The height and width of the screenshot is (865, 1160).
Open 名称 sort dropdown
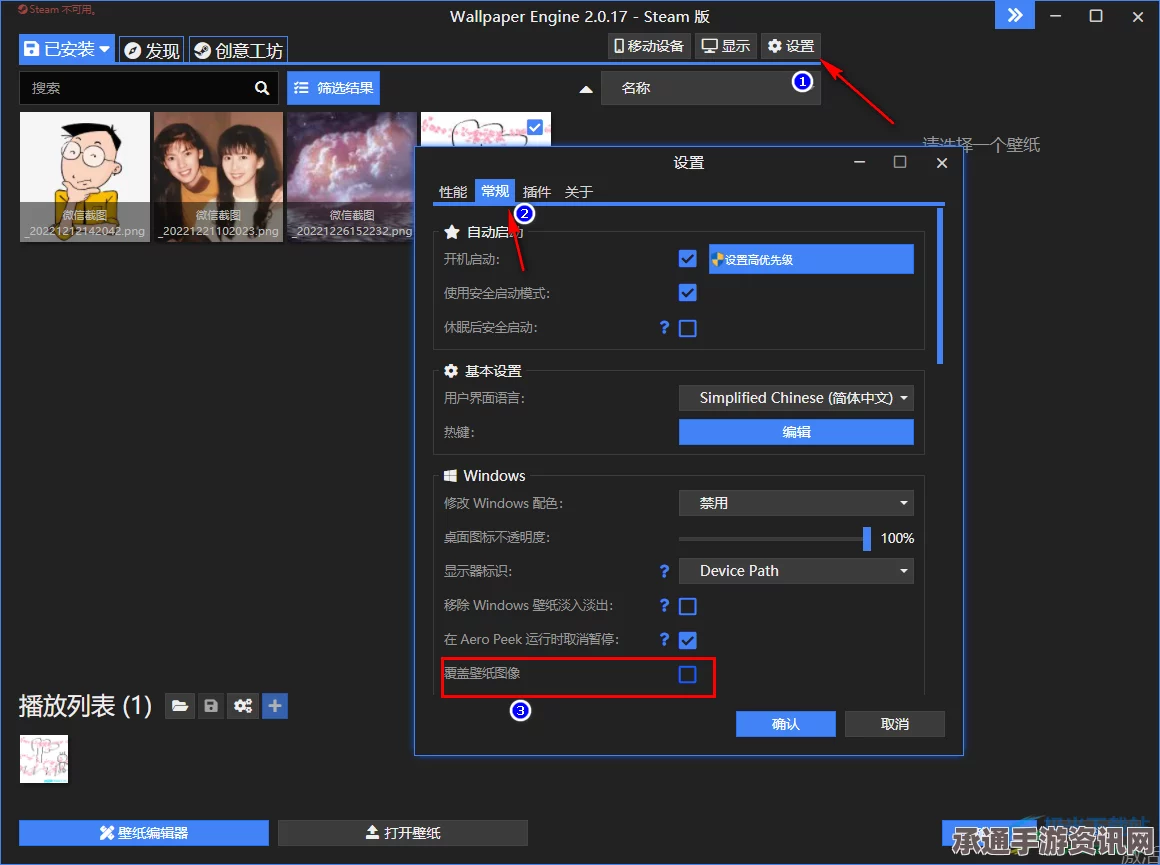click(x=710, y=88)
